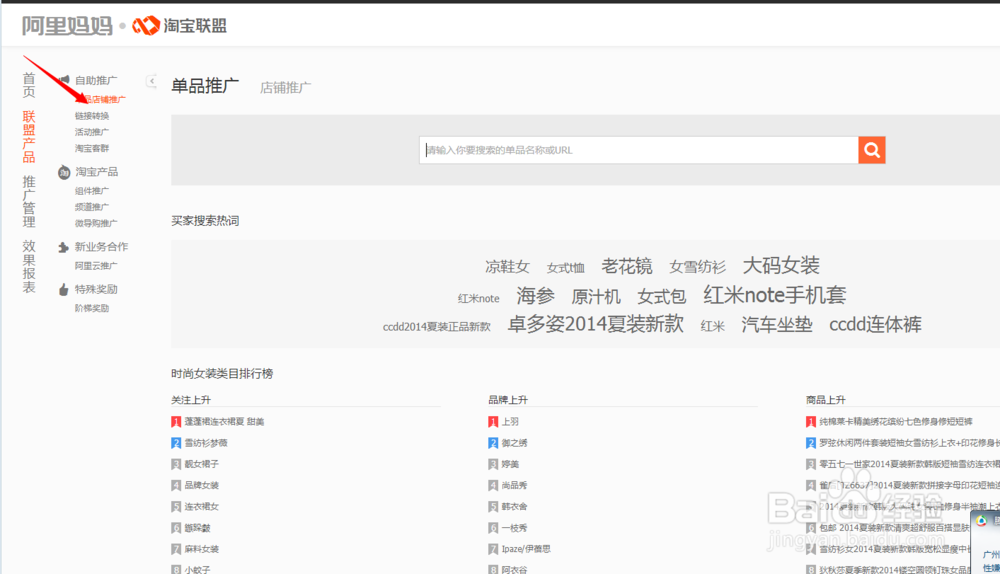The image size is (1000, 574).
Task: Click the 淘宝产品 section heading
Action: (96, 172)
